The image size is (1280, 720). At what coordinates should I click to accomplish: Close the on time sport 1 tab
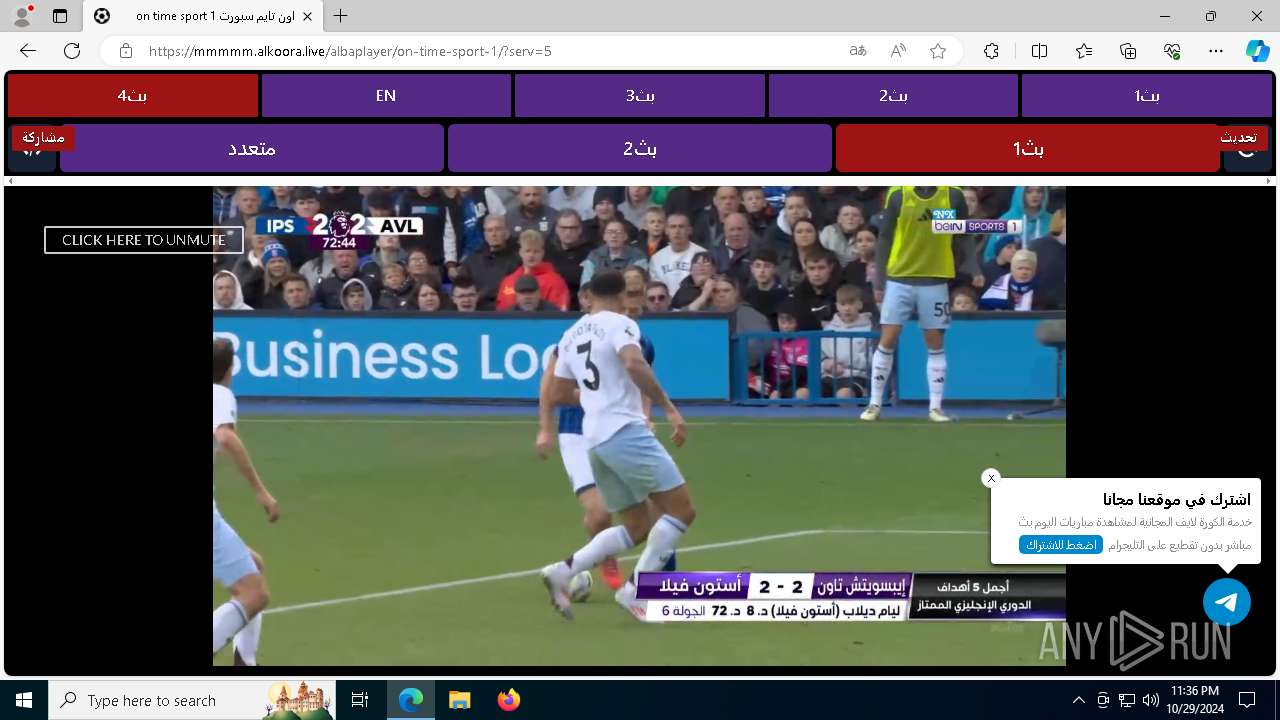pos(305,16)
